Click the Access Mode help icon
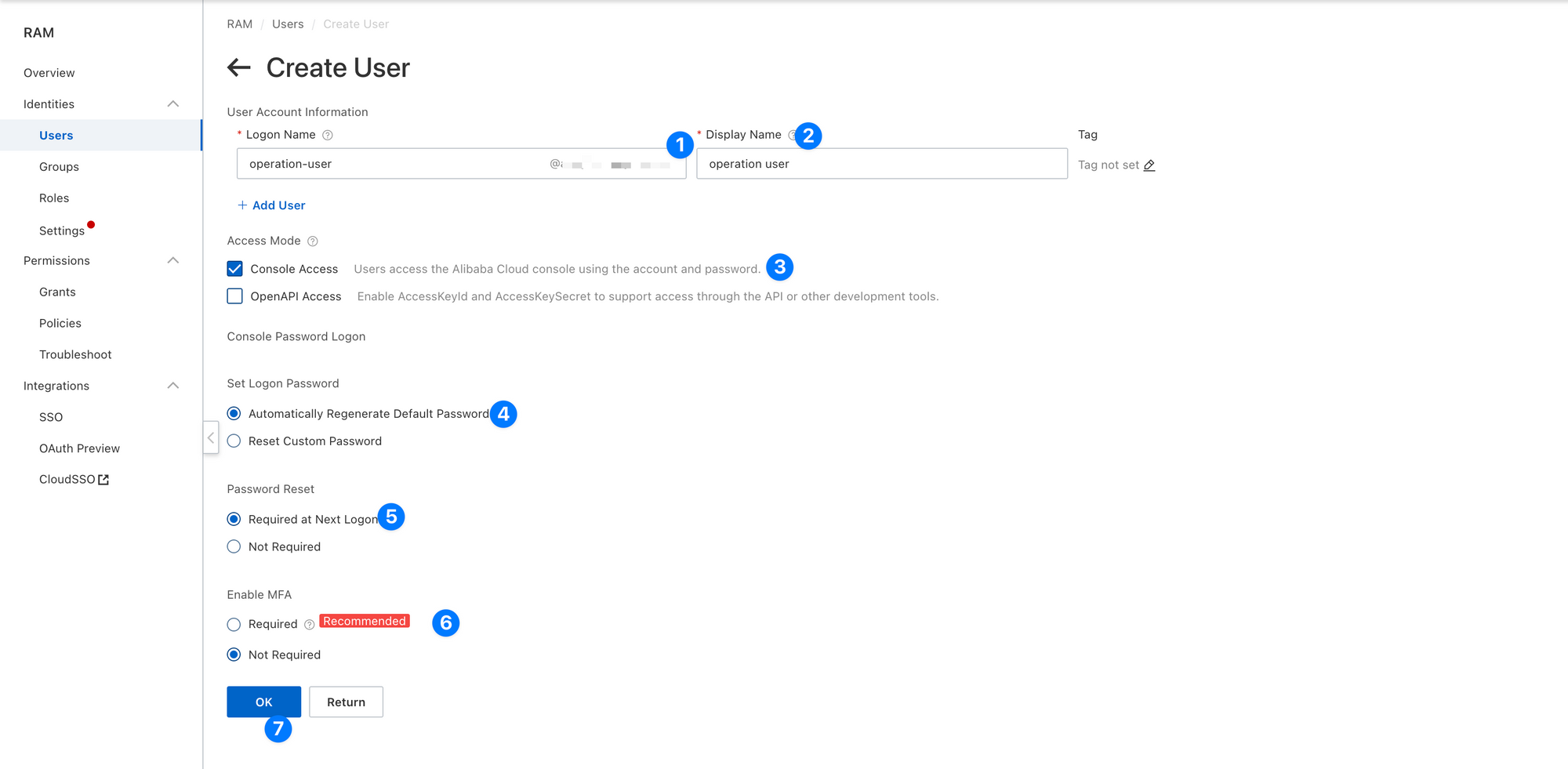 pyautogui.click(x=313, y=241)
